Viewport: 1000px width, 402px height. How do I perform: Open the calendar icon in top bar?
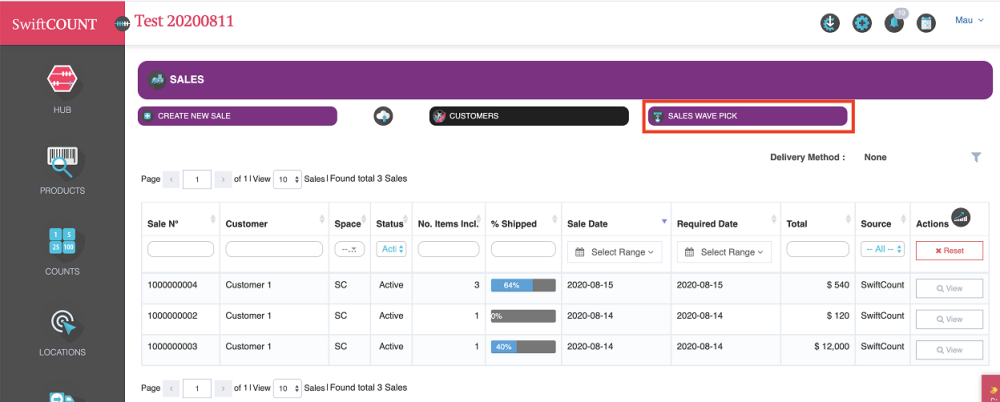click(x=926, y=23)
